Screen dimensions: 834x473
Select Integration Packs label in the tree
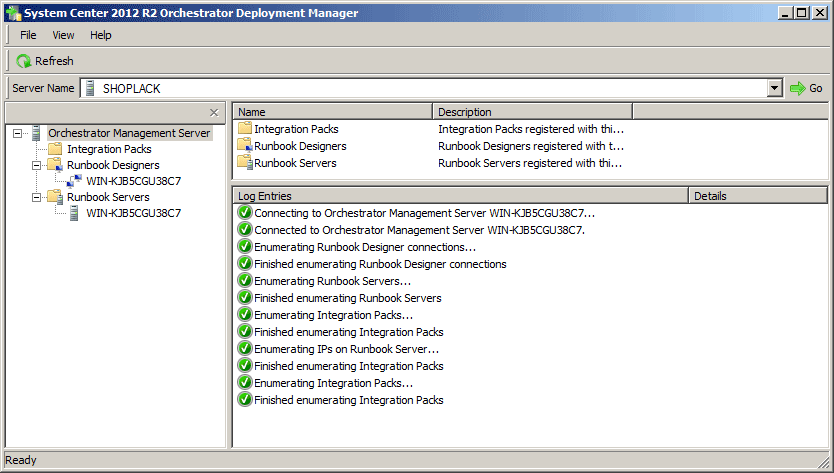point(109,149)
